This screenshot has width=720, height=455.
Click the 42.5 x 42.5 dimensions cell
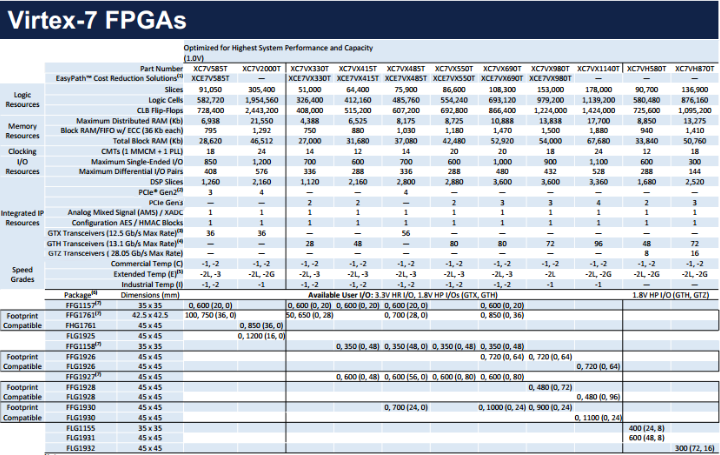[x=150, y=315]
